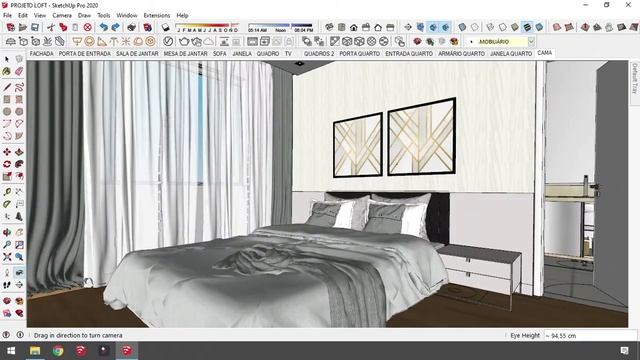
Task: Switch to FACHADA scene tab
Action: pos(42,53)
